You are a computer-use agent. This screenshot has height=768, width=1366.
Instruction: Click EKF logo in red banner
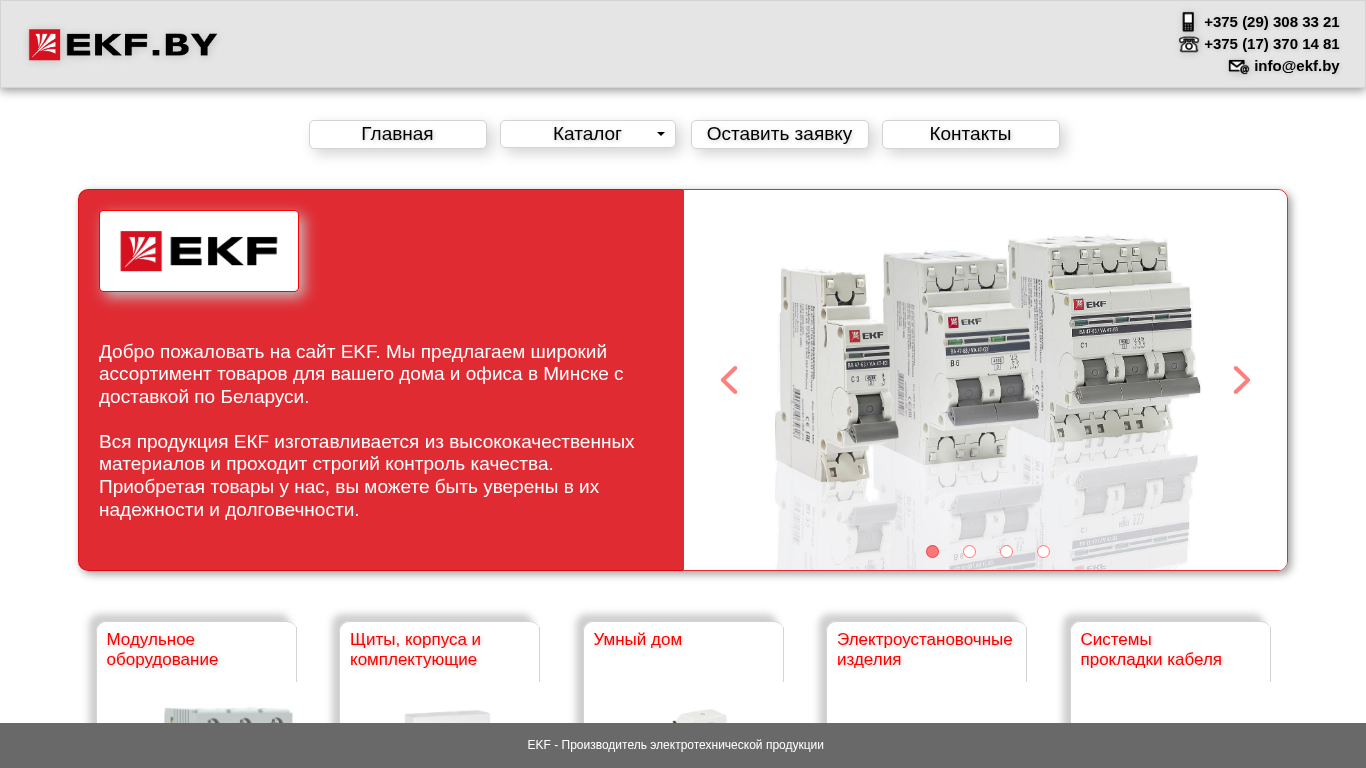click(199, 251)
